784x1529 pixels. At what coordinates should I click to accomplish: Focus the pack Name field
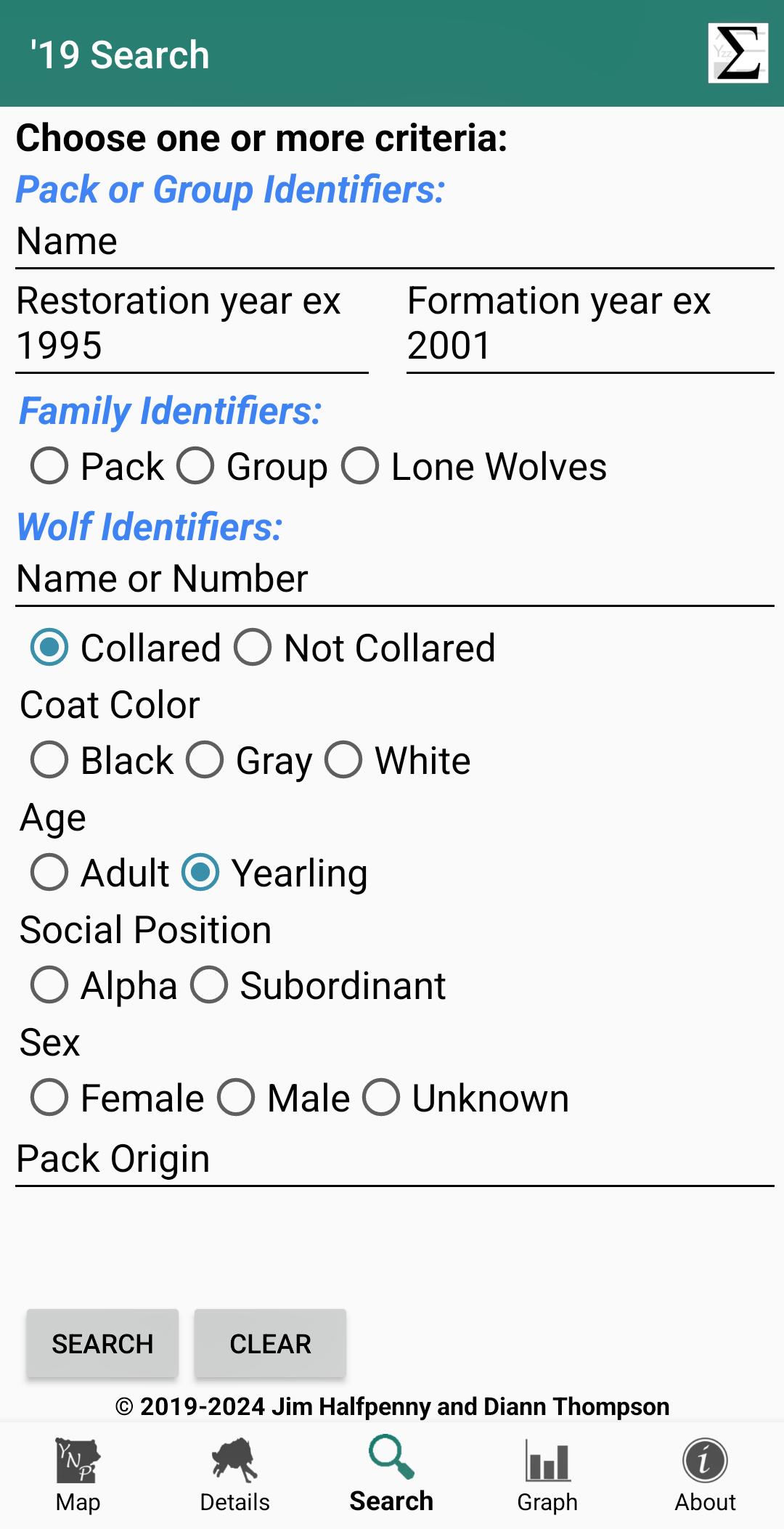tap(395, 243)
